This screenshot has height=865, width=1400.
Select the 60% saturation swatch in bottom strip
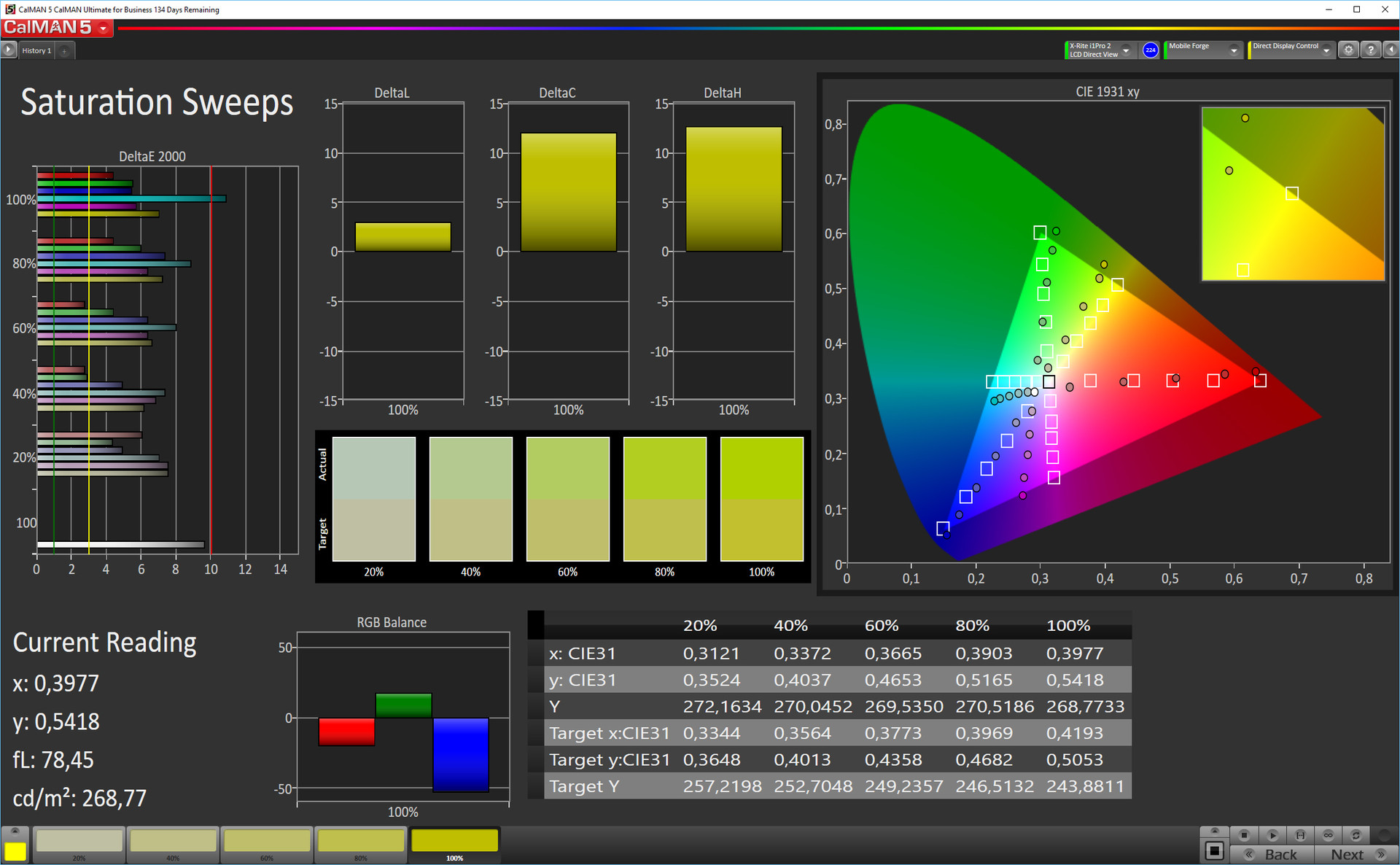[267, 842]
